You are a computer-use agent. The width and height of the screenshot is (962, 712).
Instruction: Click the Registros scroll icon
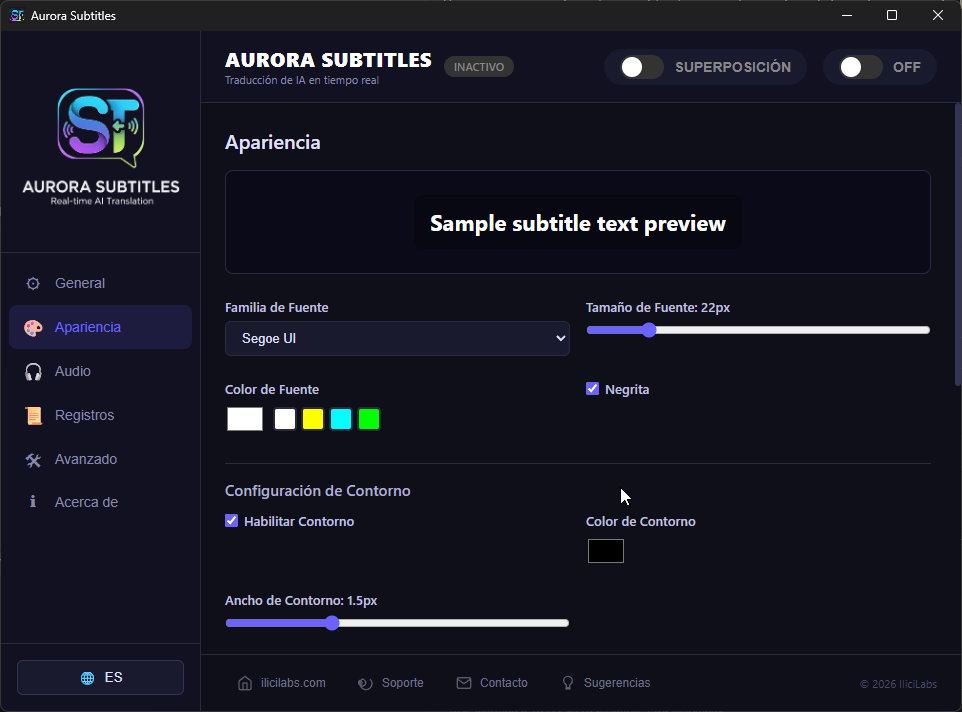(33, 416)
